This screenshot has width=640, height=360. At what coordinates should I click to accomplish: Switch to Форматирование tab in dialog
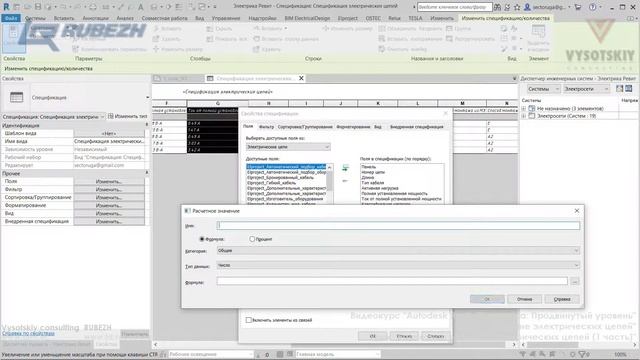click(x=353, y=127)
